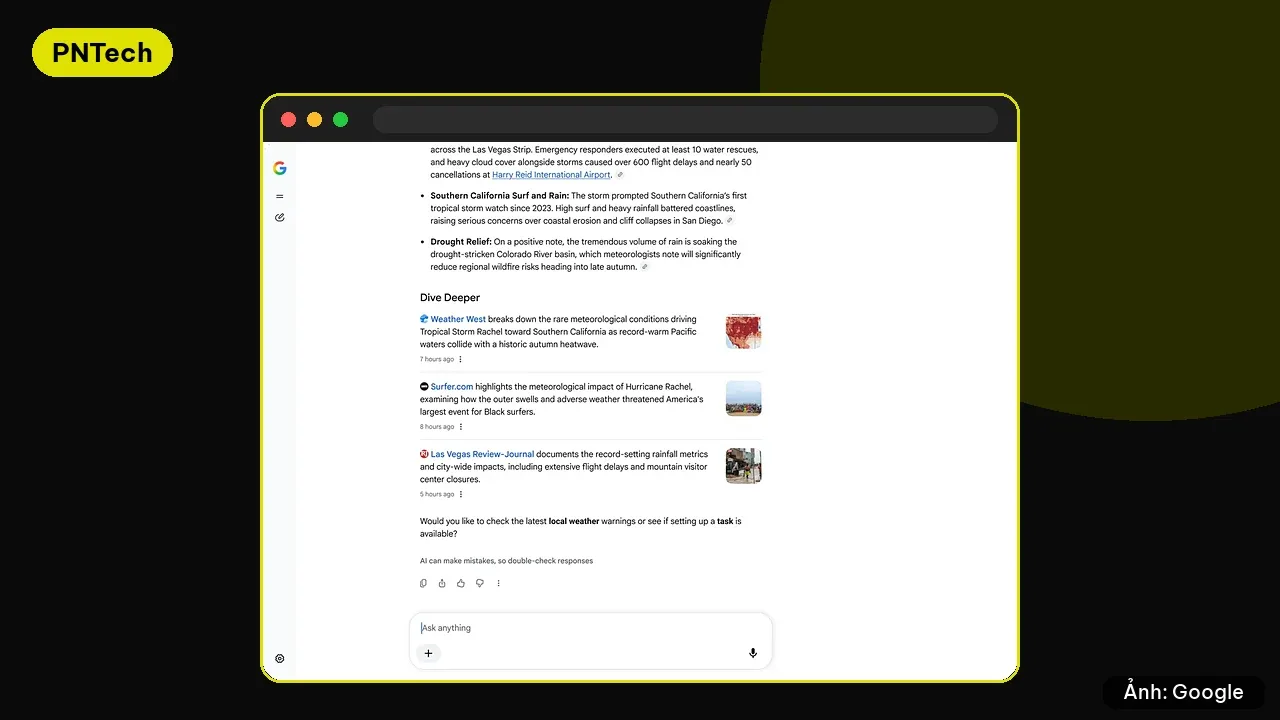Click the Weather West map thumbnail

pos(743,331)
